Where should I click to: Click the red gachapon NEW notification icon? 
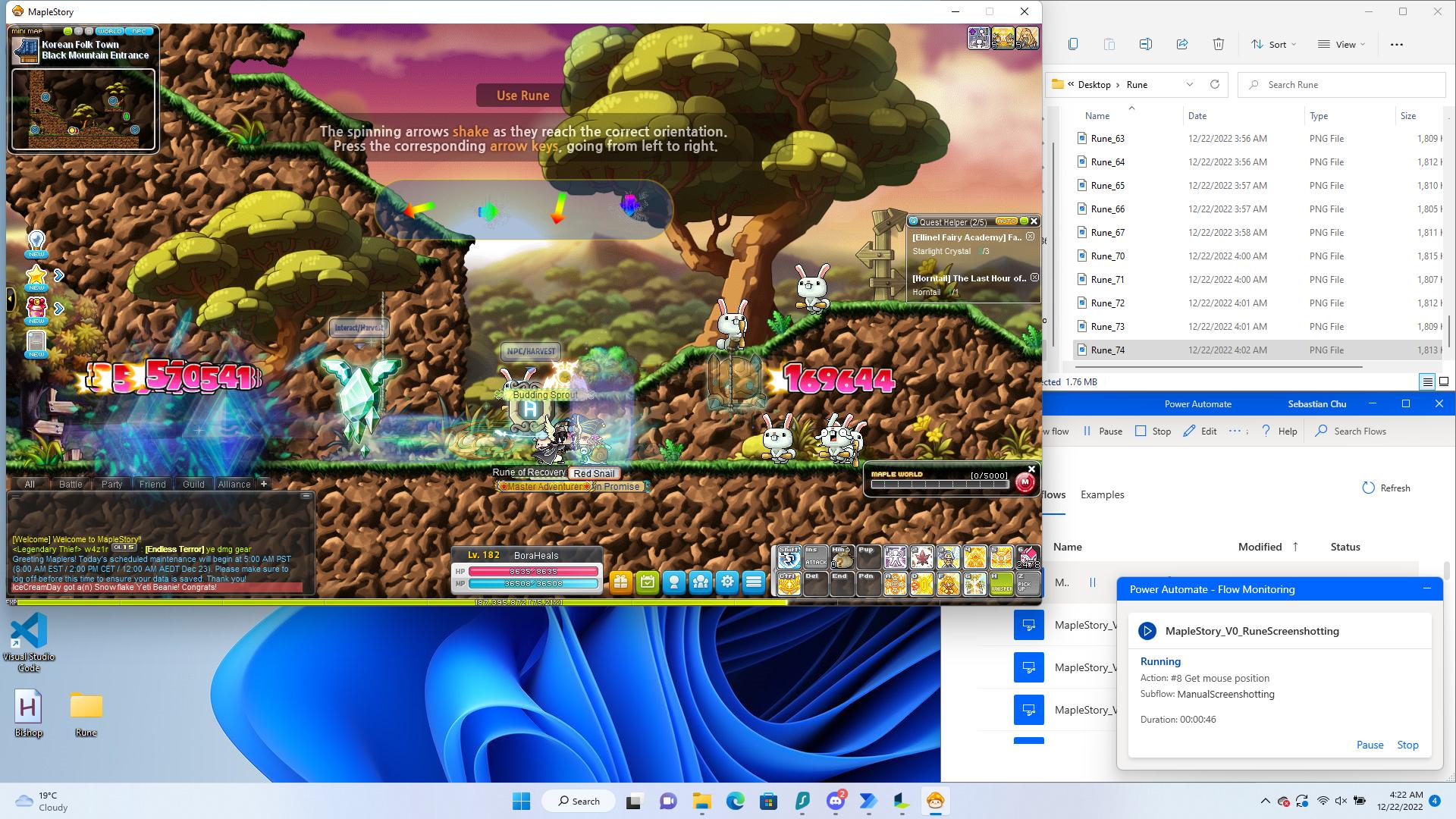(x=36, y=310)
